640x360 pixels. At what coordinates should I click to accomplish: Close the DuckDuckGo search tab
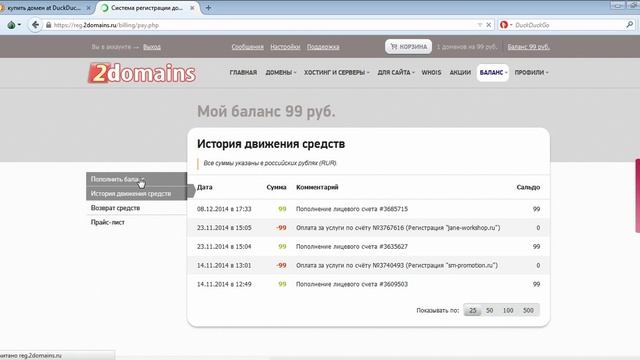tap(89, 8)
